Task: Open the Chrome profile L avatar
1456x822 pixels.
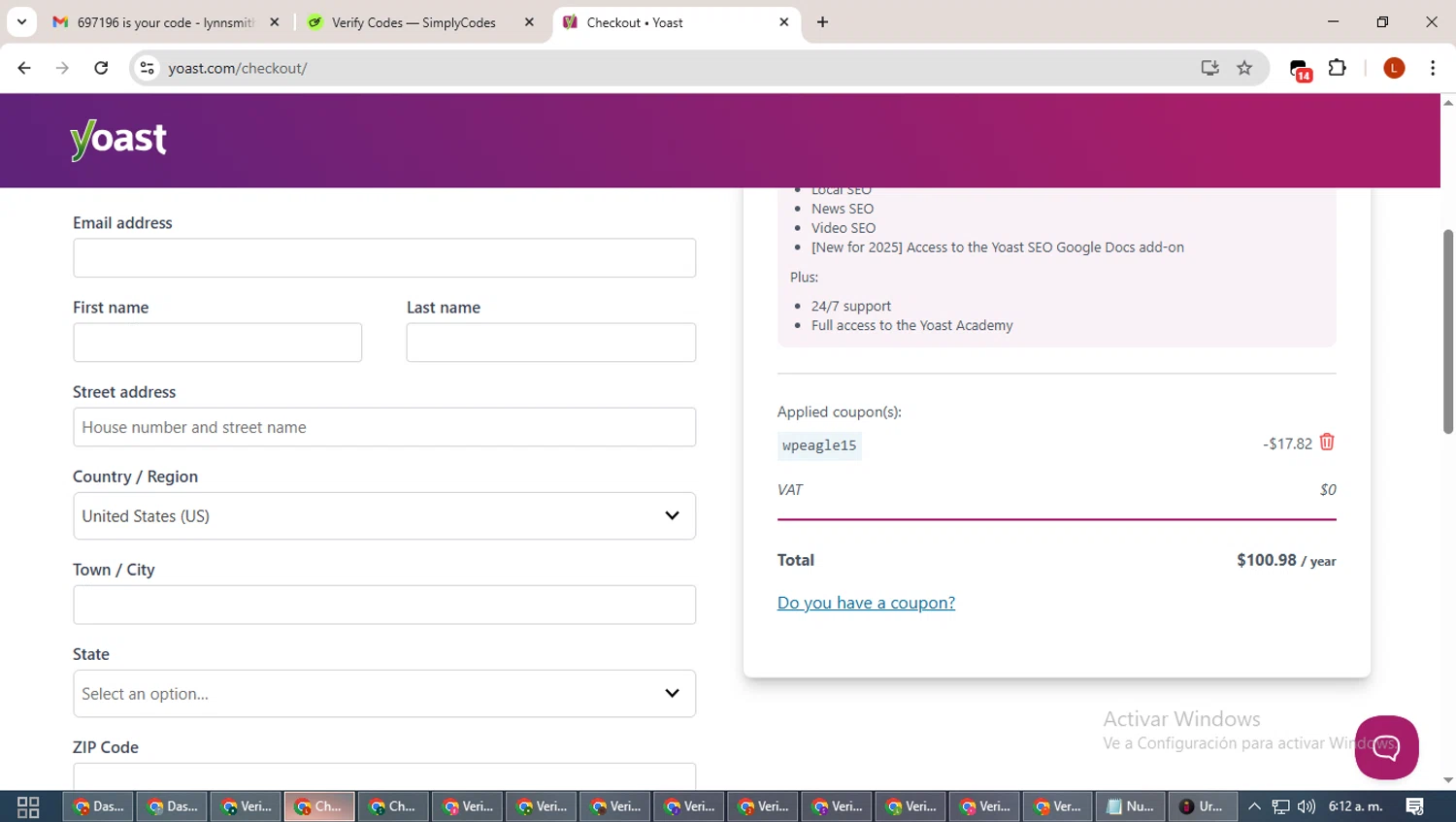Action: pyautogui.click(x=1394, y=68)
